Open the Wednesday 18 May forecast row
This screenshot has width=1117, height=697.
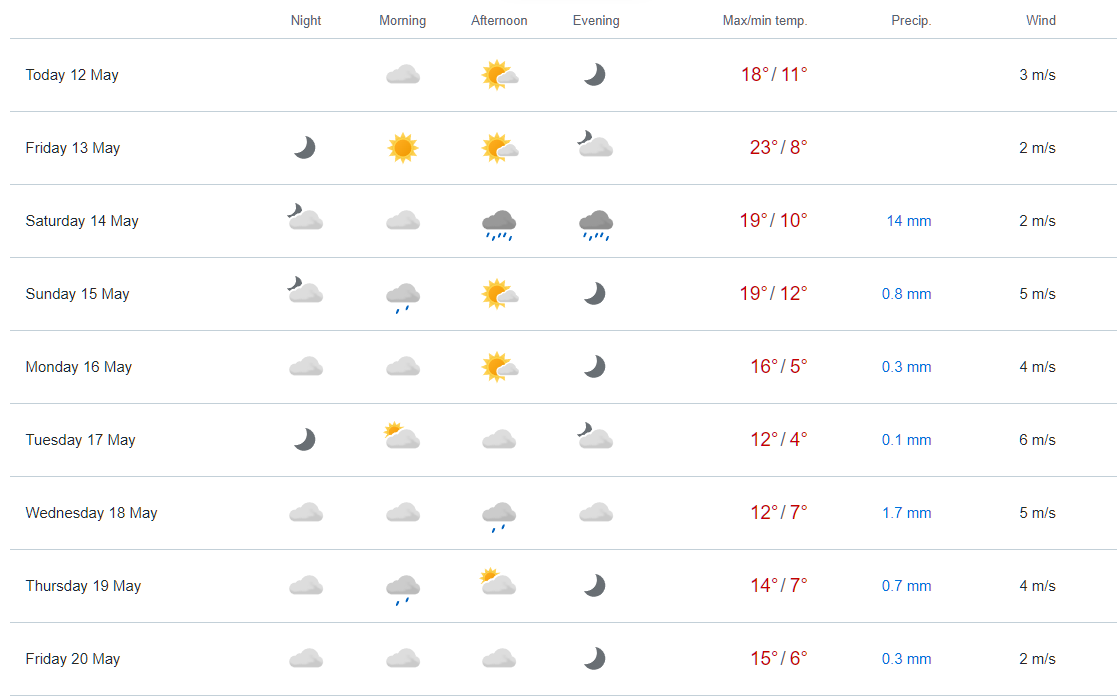click(563, 513)
